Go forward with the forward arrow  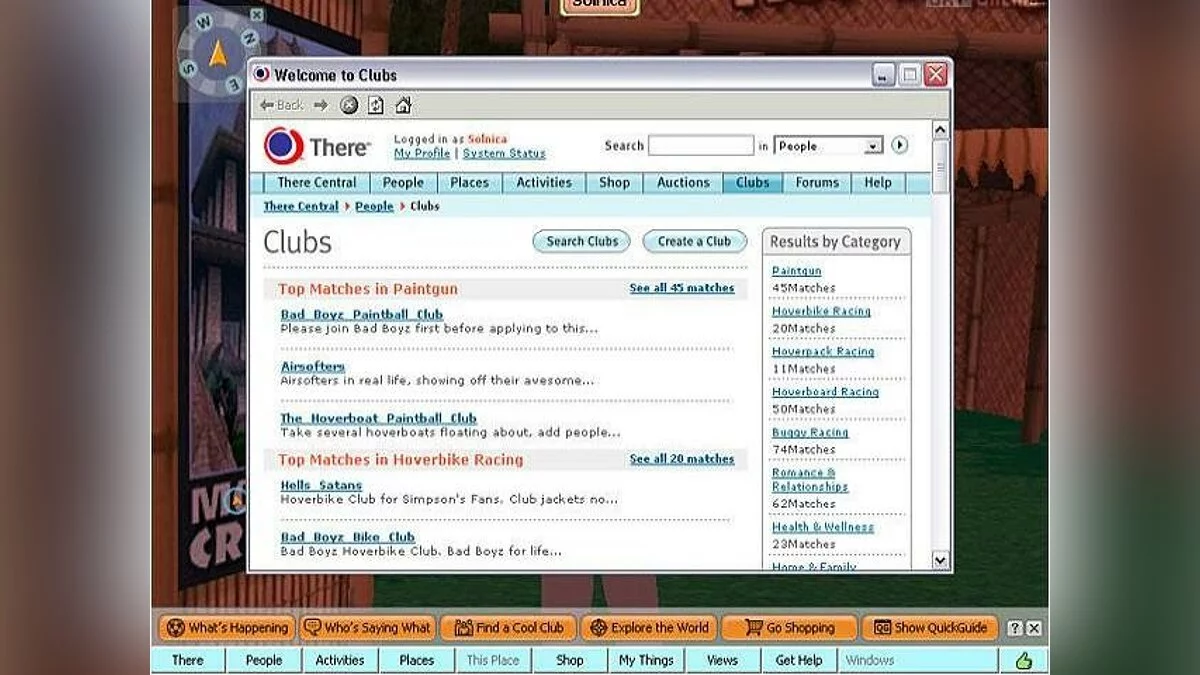tap(321, 105)
